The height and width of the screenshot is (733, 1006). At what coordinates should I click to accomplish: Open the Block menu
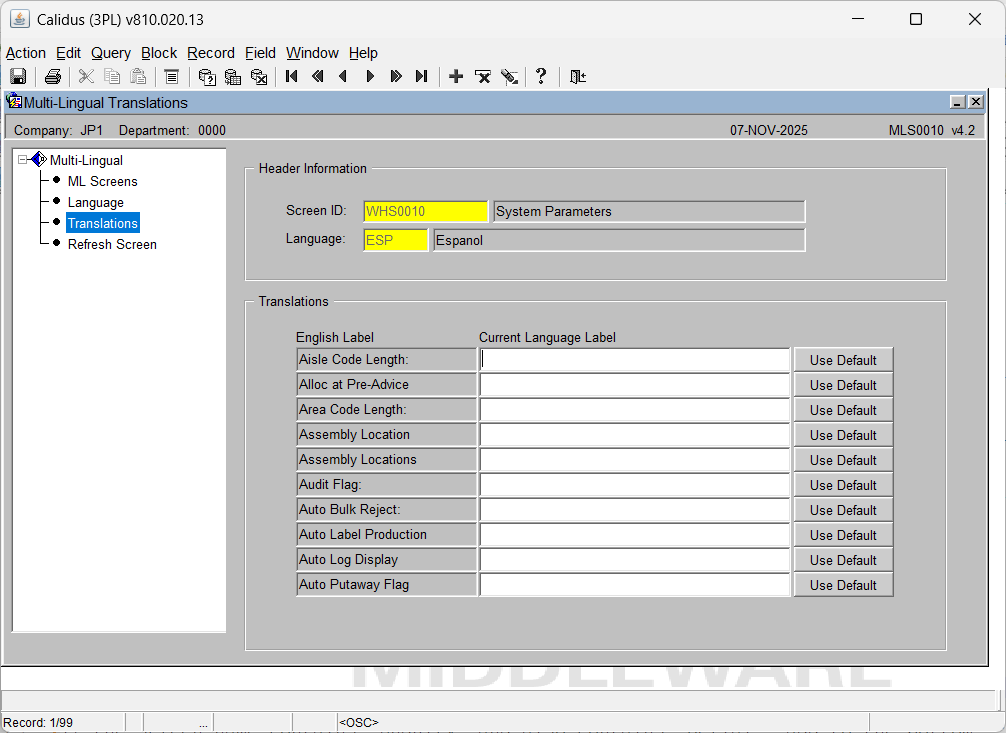pyautogui.click(x=159, y=53)
